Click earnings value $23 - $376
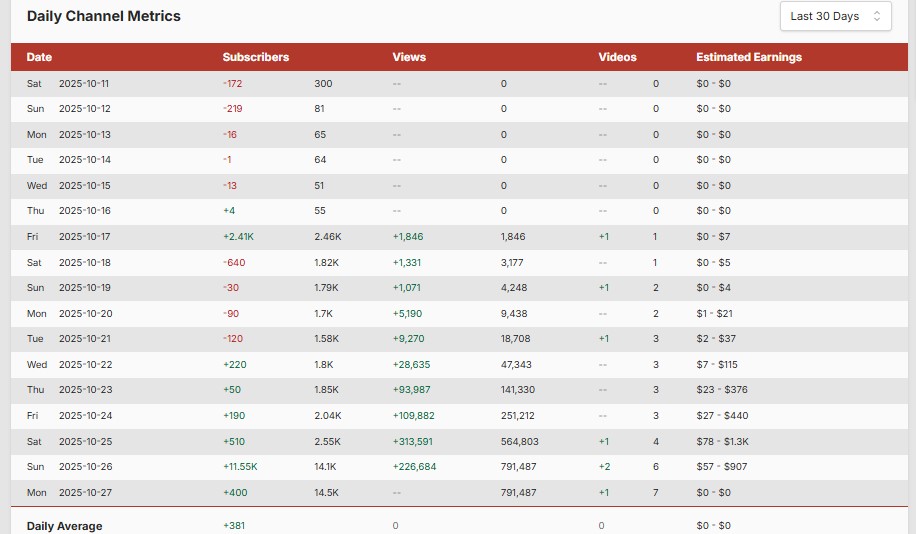Viewport: 916px width, 534px height. tap(721, 389)
